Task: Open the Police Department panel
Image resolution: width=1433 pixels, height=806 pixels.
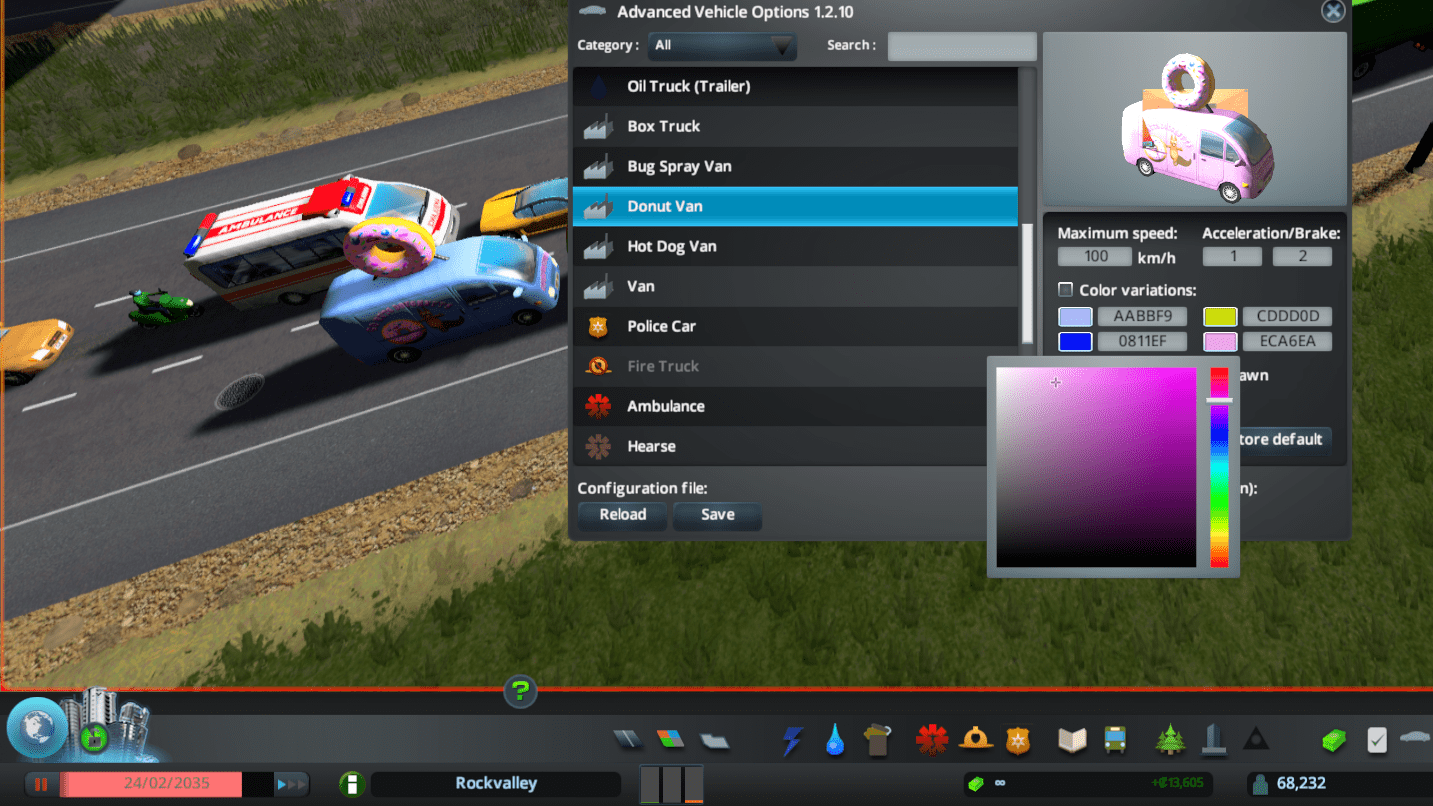Action: click(x=1017, y=740)
